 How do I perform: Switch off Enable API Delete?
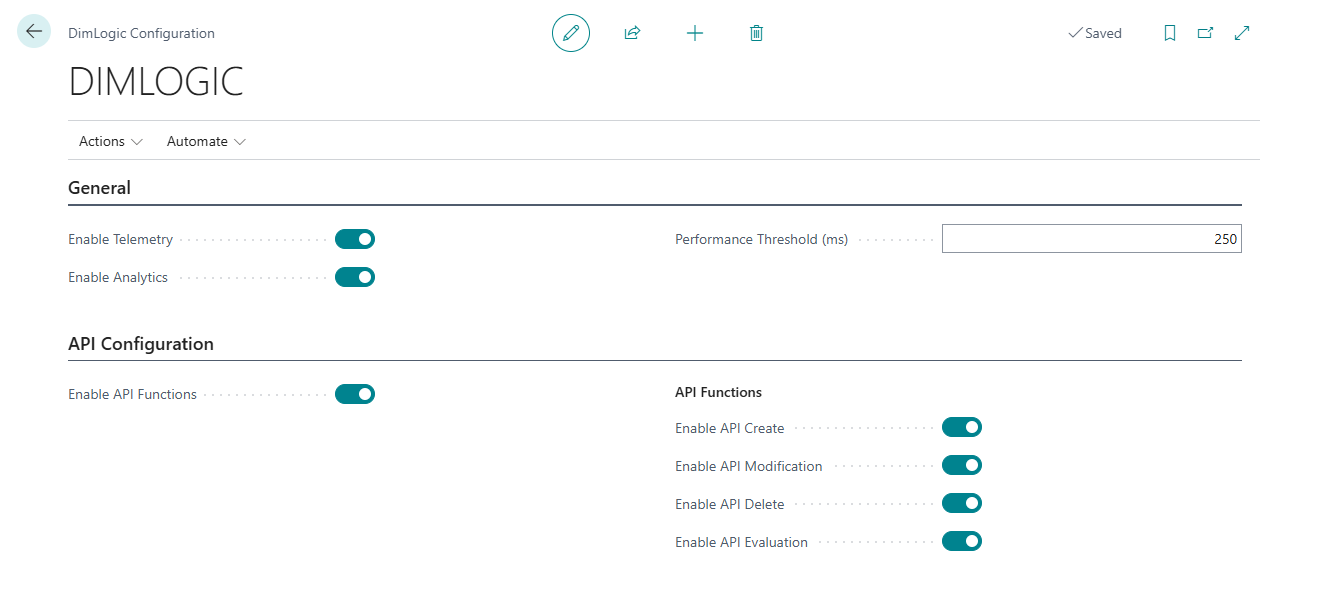click(962, 504)
